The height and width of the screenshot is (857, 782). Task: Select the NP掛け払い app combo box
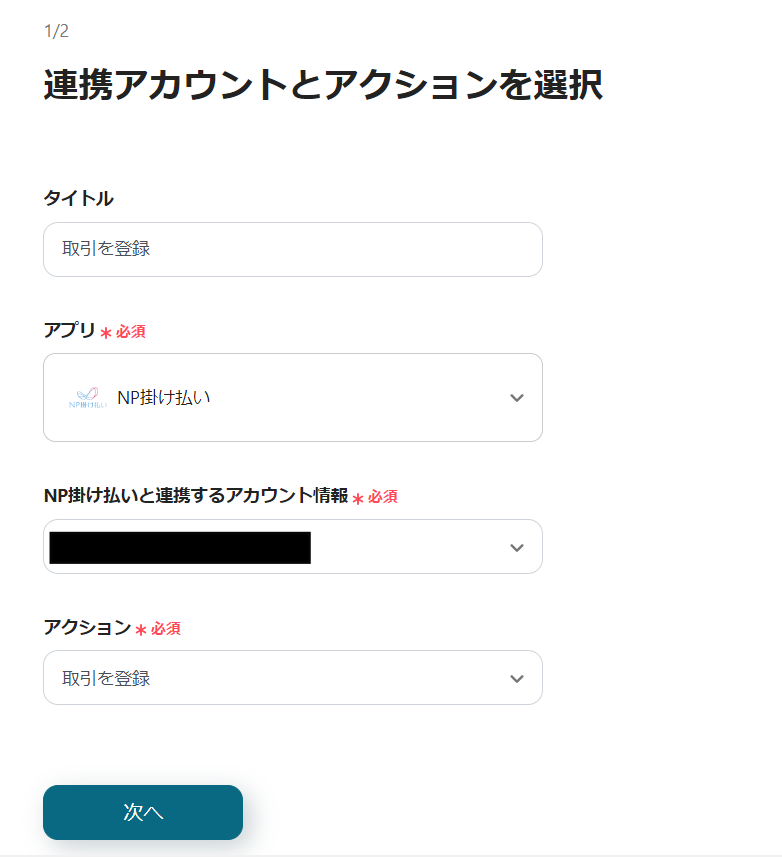(x=293, y=397)
